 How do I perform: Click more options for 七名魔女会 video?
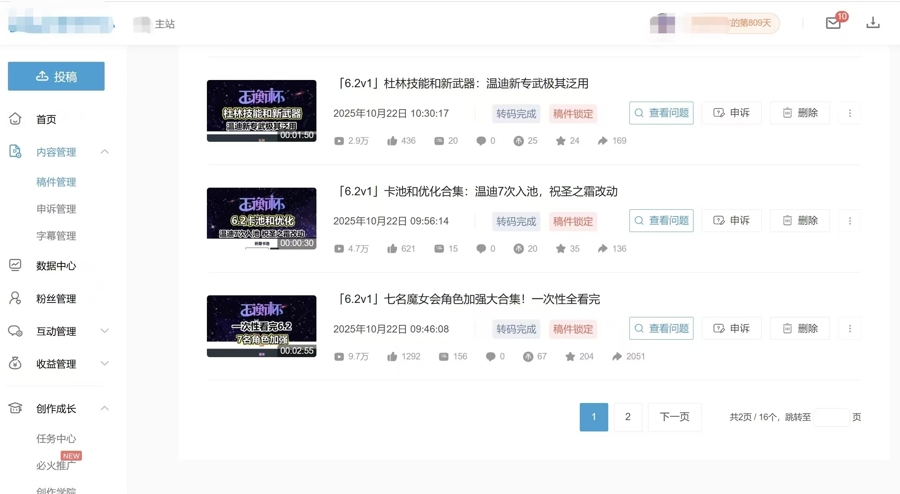click(x=850, y=329)
